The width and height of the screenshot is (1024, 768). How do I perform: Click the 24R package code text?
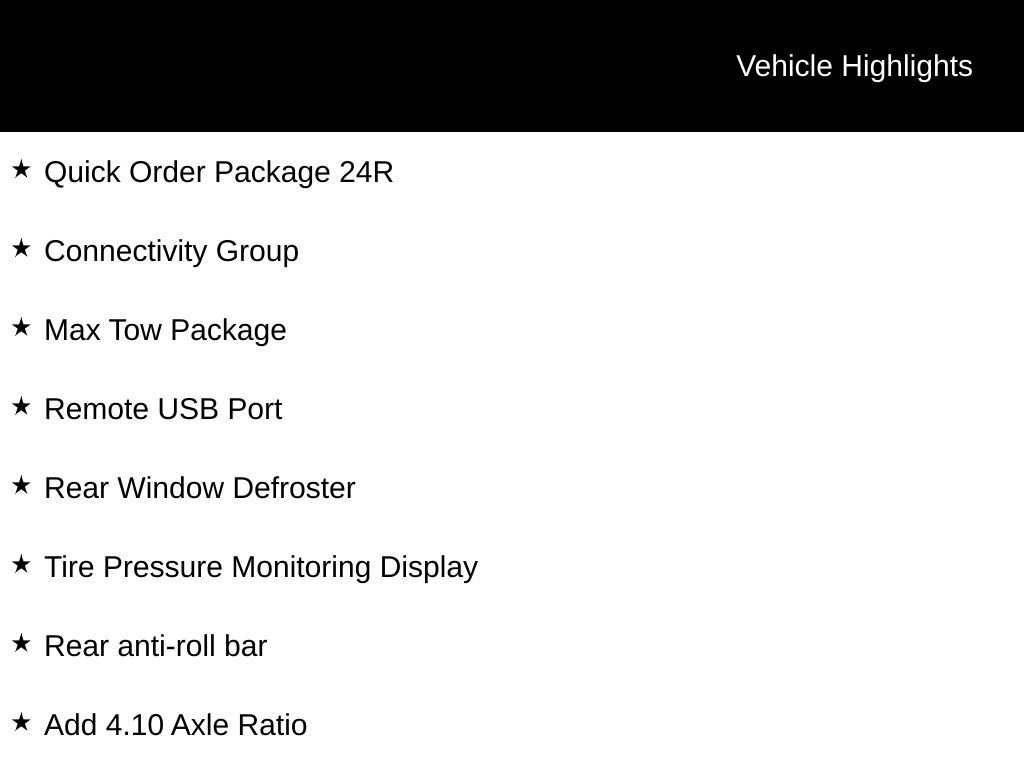coord(366,172)
